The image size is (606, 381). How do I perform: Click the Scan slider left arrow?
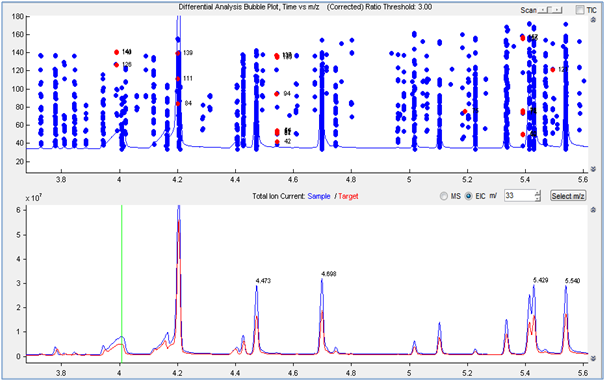[x=543, y=10]
